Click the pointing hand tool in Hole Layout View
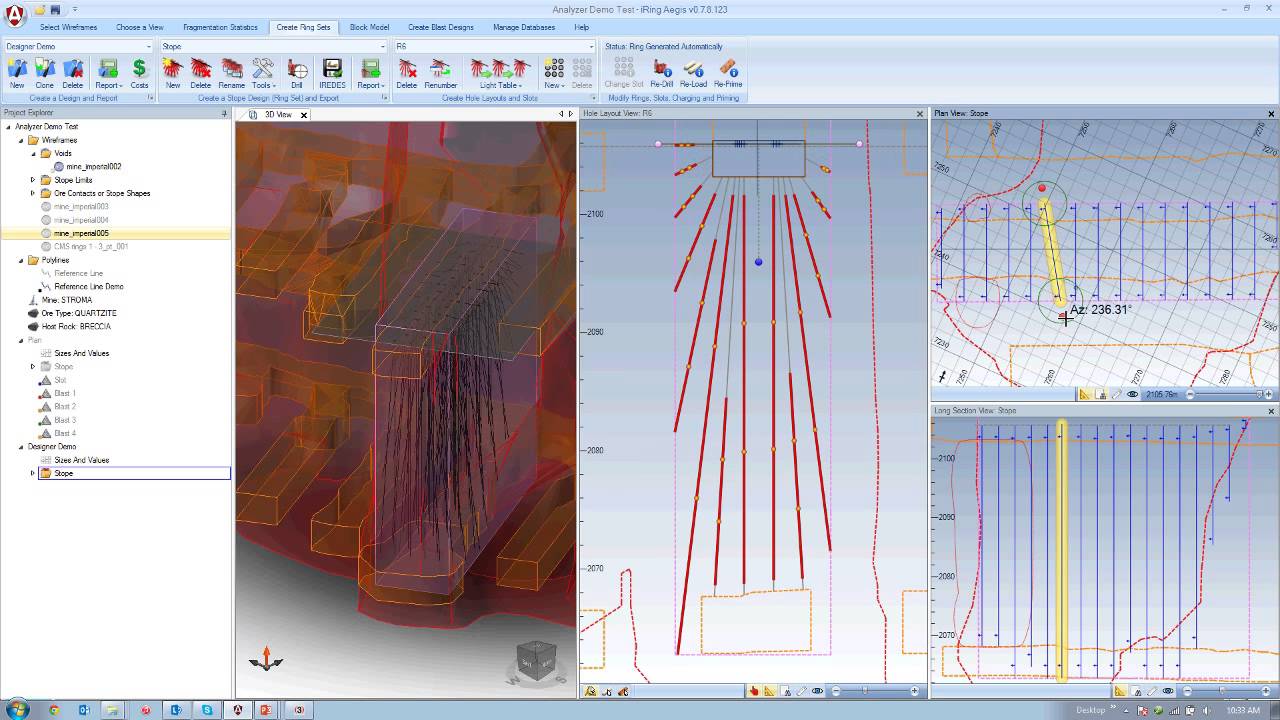The height and width of the screenshot is (720, 1280). 754,691
